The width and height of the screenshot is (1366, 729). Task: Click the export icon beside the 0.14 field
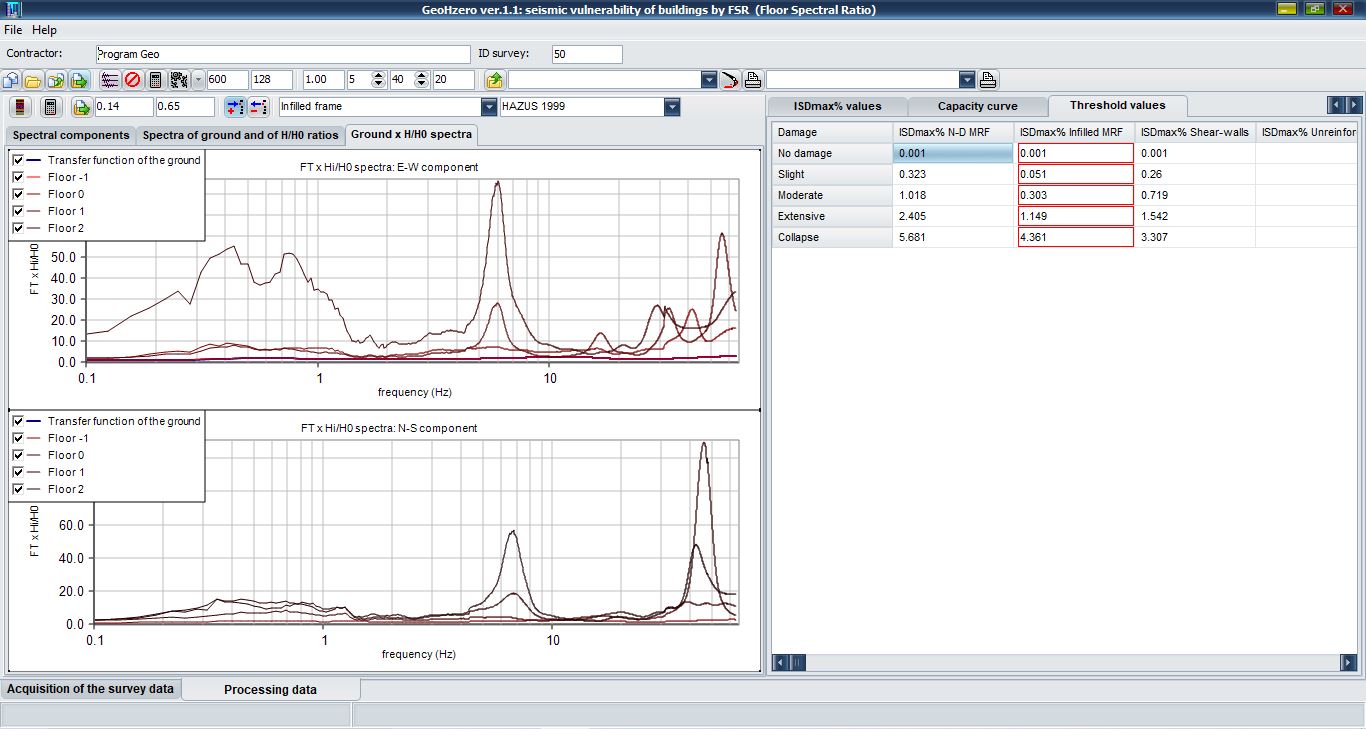tap(82, 107)
